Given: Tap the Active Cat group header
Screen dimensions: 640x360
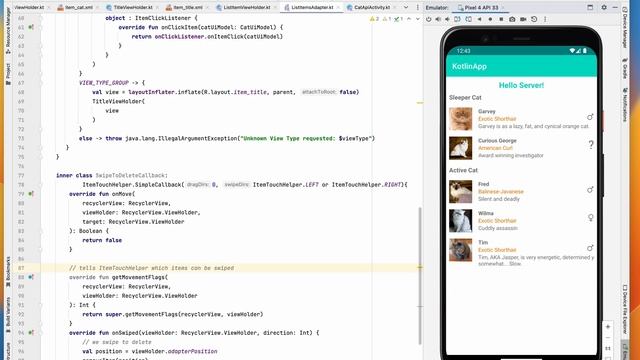Looking at the screenshot, I should (x=463, y=170).
